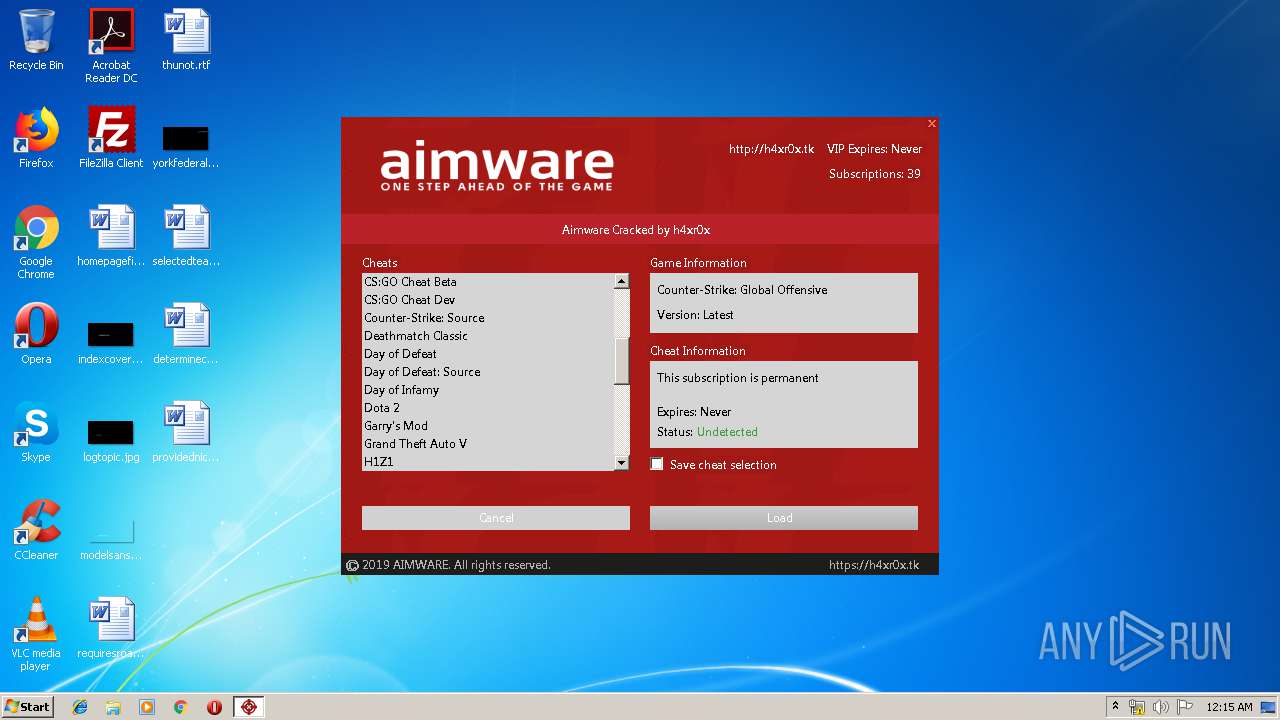Launch Skype from the desktop

(36, 432)
